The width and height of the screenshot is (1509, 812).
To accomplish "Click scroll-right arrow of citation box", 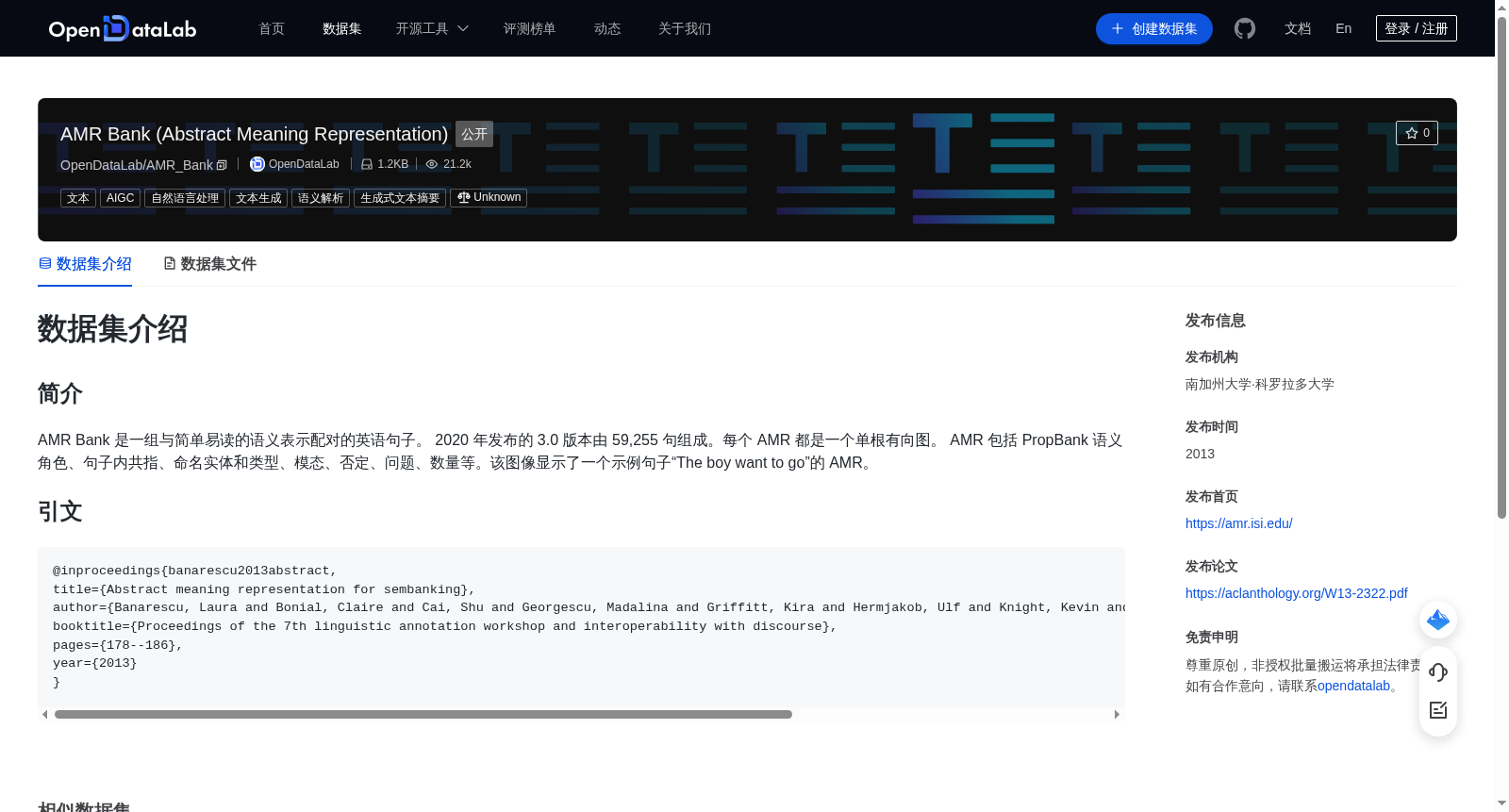I will point(1117,715).
